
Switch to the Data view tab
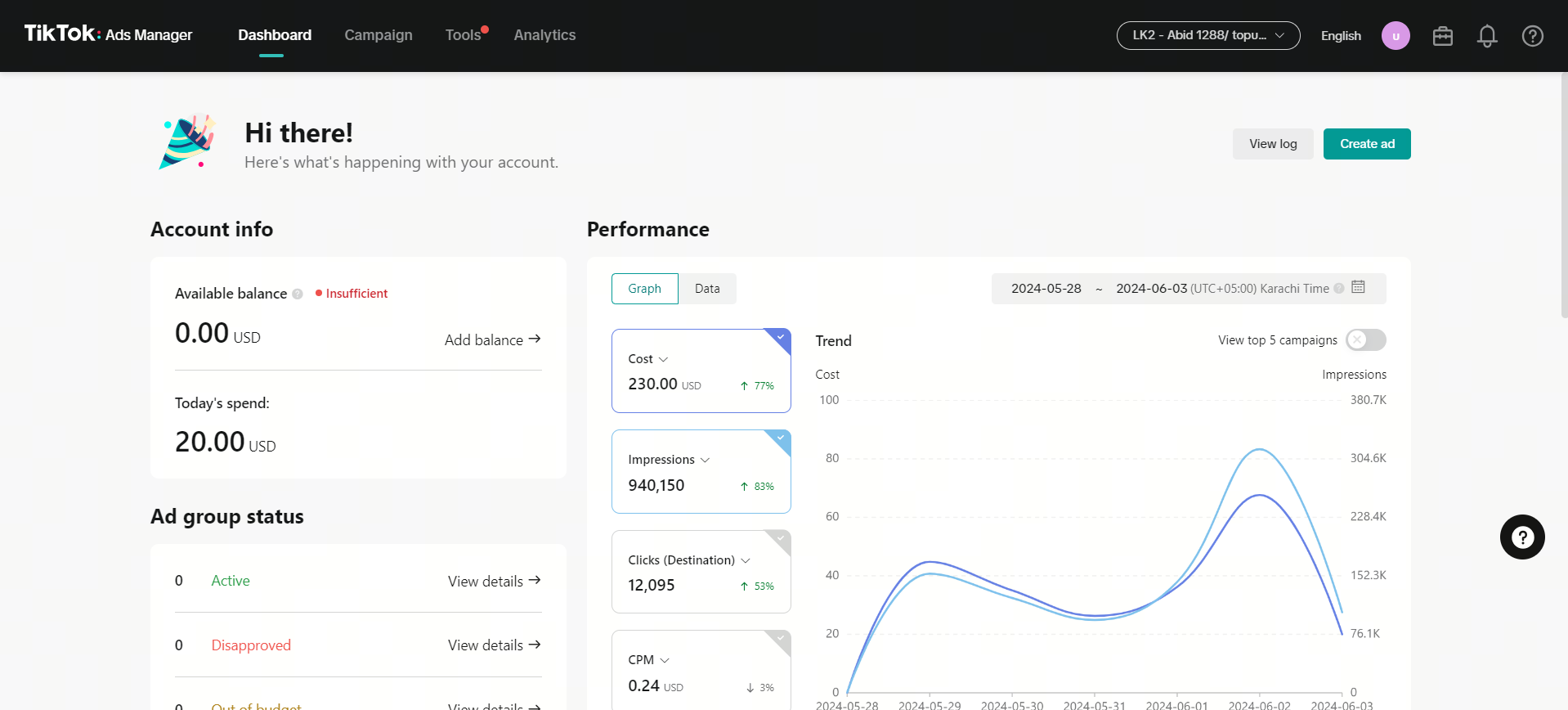click(x=707, y=289)
